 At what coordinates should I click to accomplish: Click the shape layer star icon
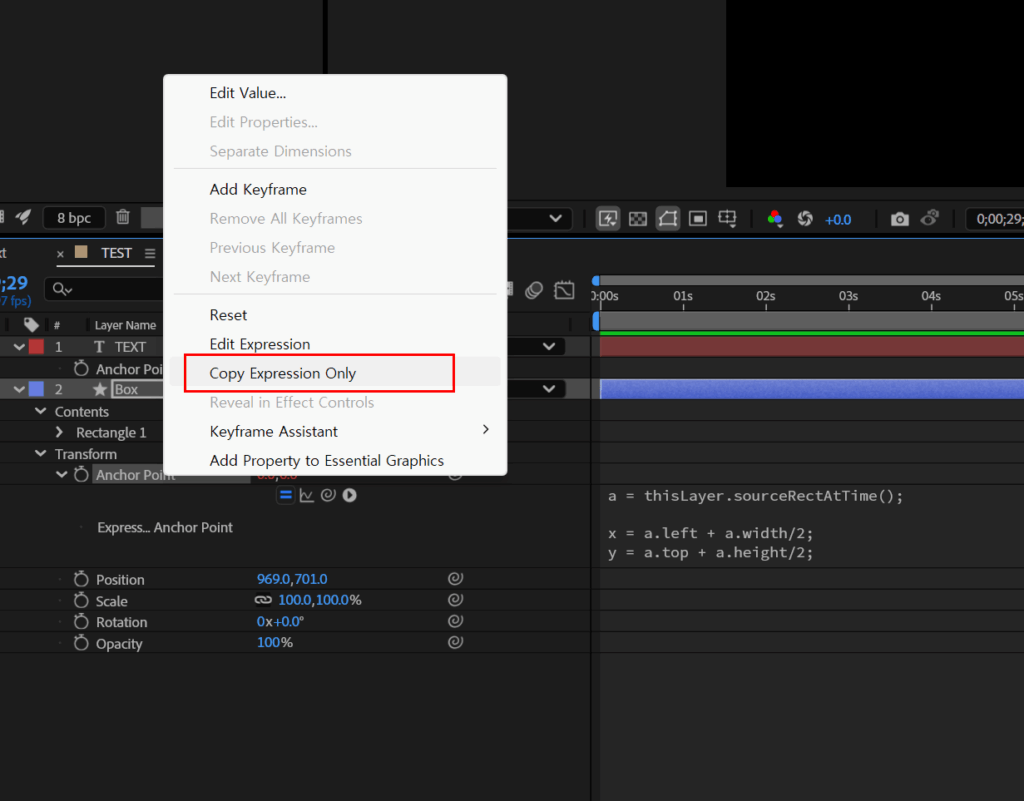coord(100,389)
